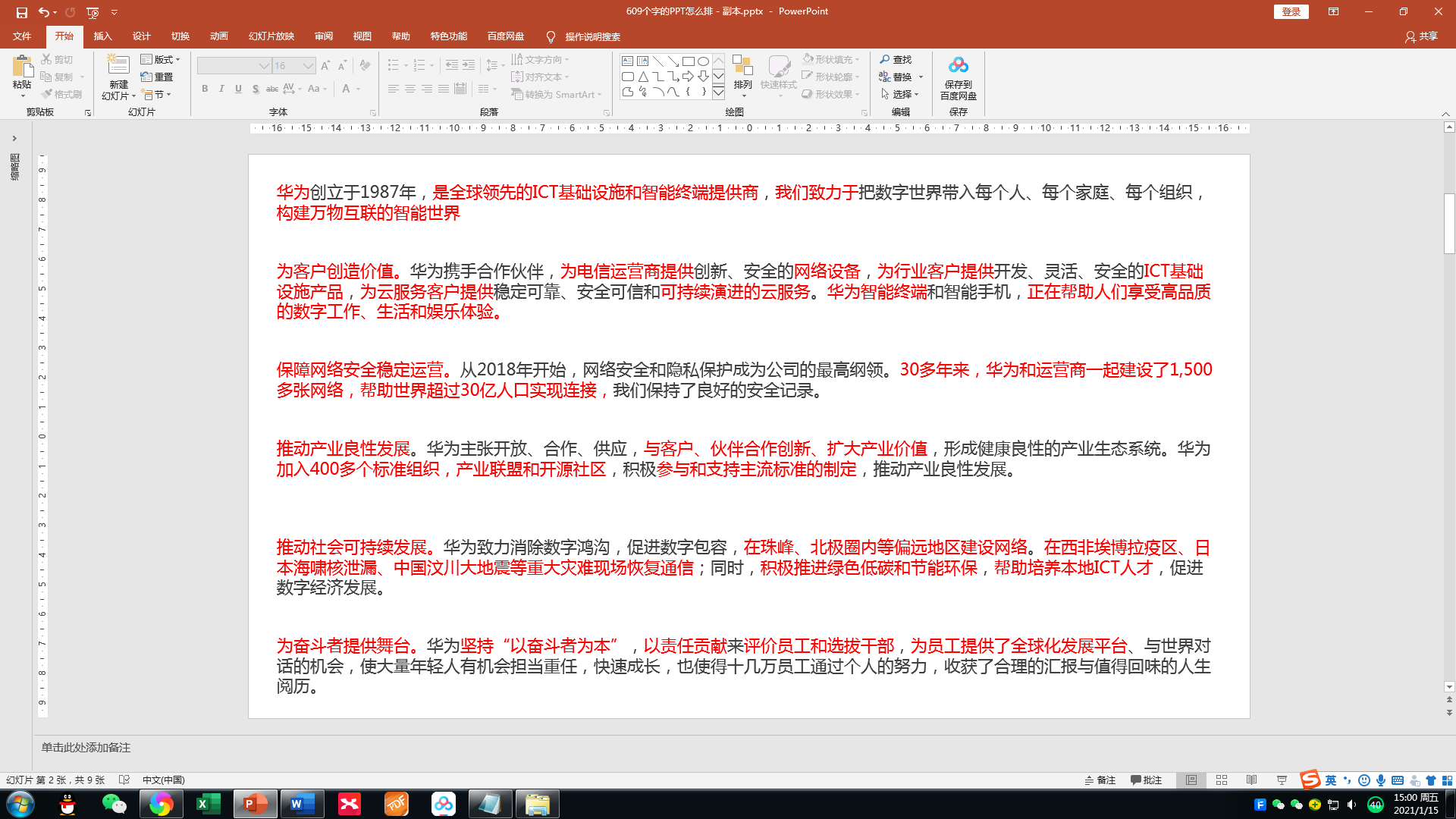This screenshot has height=819, width=1456.
Task: Reset slide layout with 重置 button
Action: [157, 77]
